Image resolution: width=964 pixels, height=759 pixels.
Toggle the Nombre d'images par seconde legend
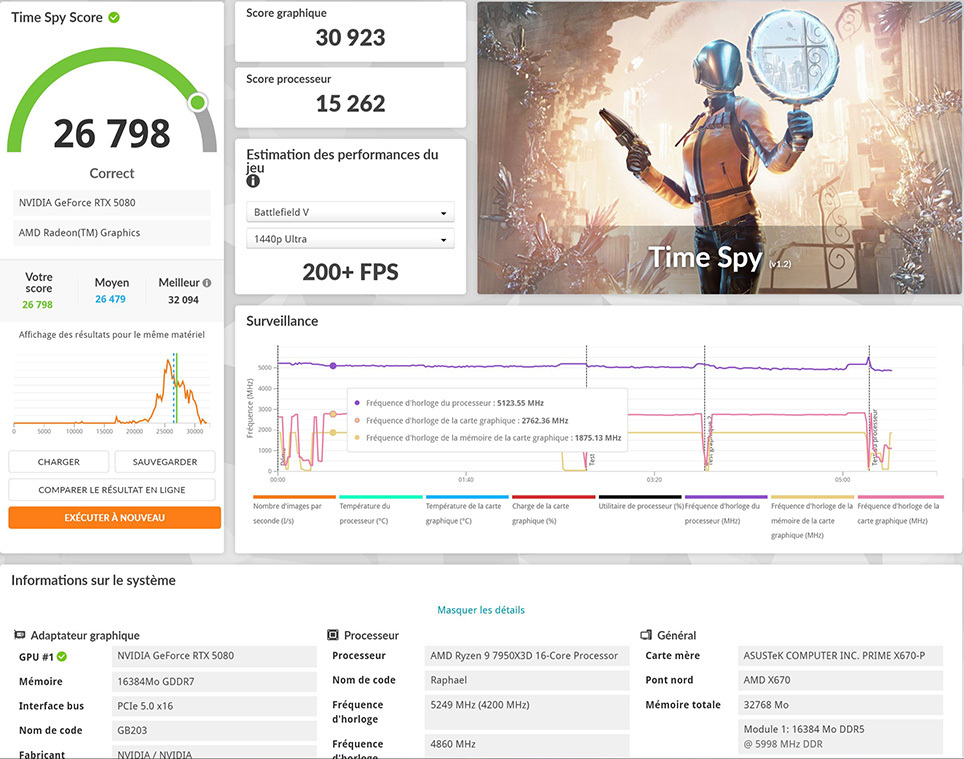click(x=294, y=511)
